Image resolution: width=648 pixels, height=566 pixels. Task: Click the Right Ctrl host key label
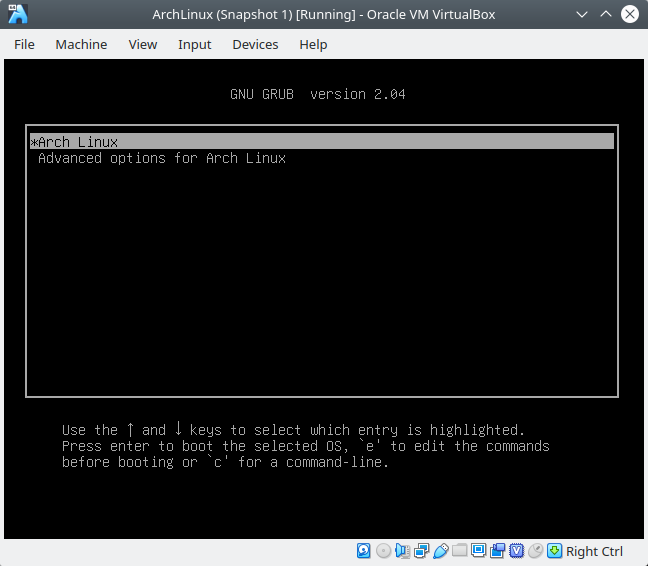pos(594,552)
